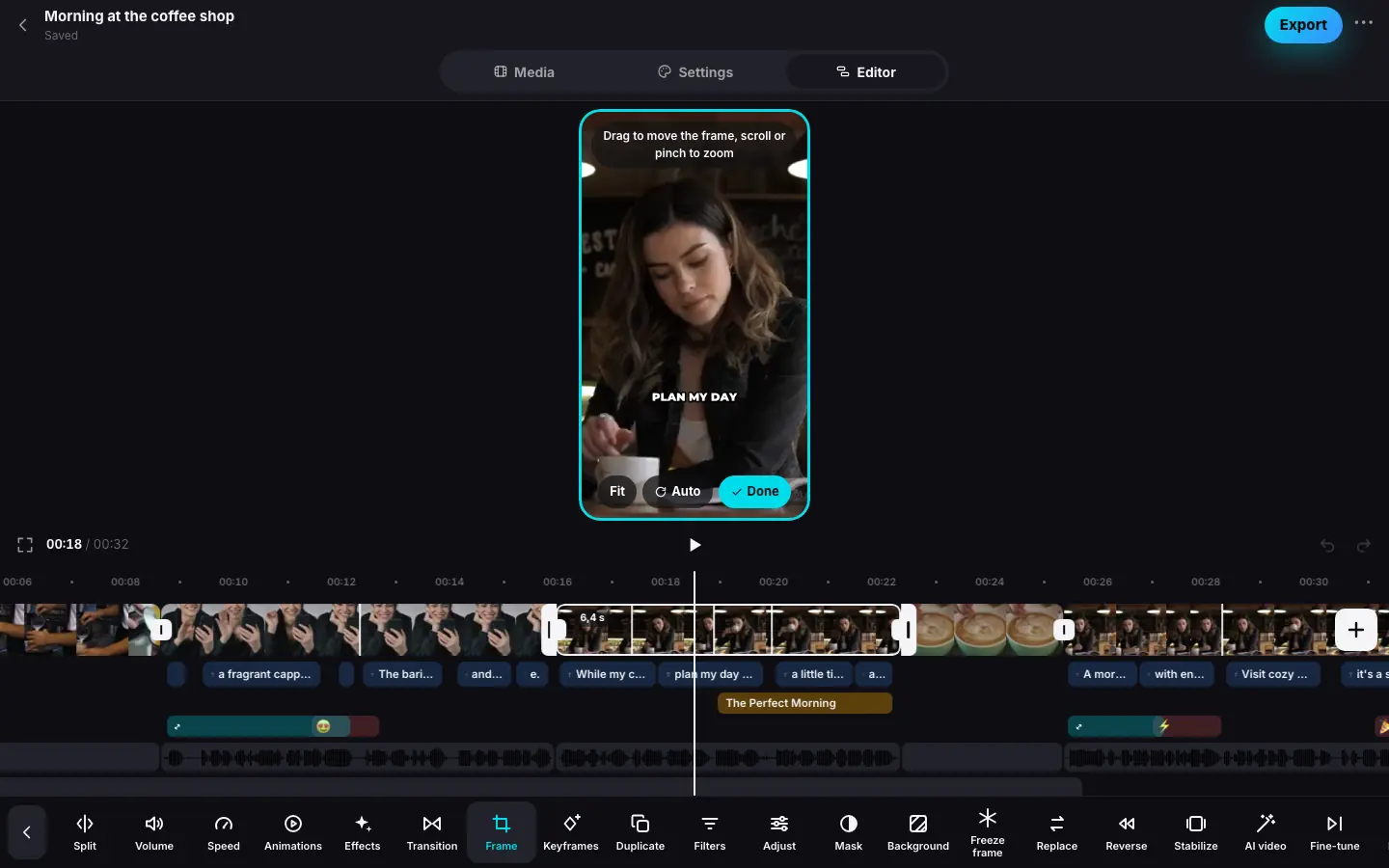Image resolution: width=1389 pixels, height=868 pixels.
Task: Confirm framing with the Done button
Action: pyautogui.click(x=754, y=491)
